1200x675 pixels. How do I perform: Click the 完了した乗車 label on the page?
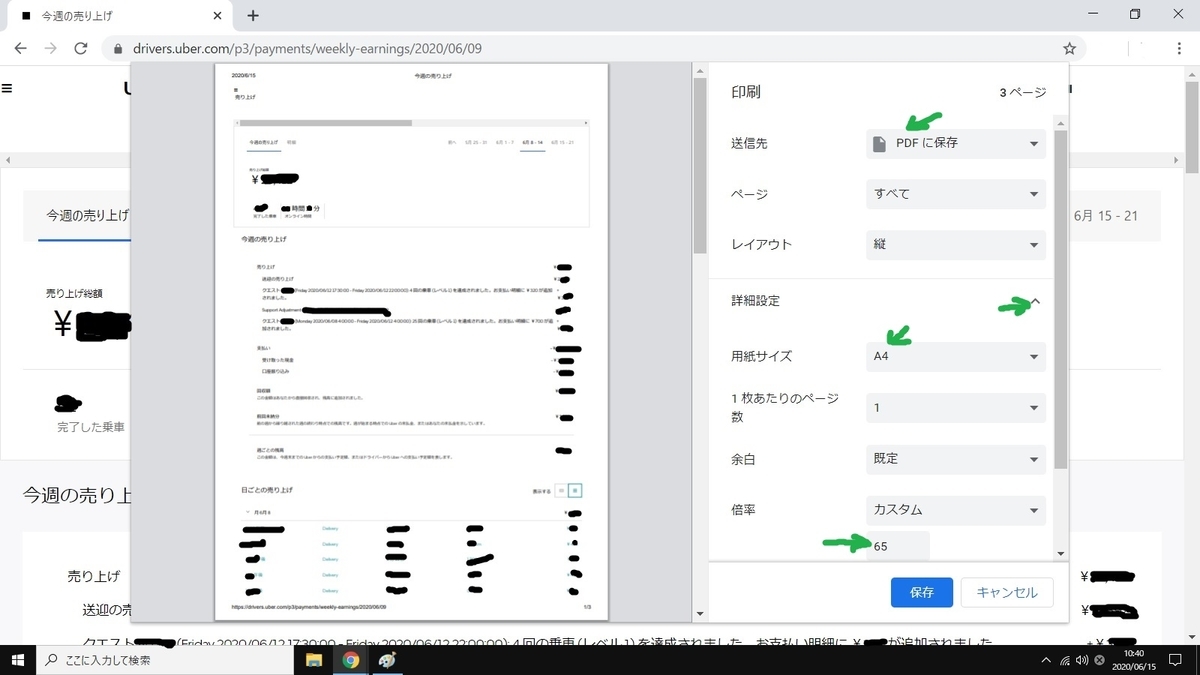91,427
